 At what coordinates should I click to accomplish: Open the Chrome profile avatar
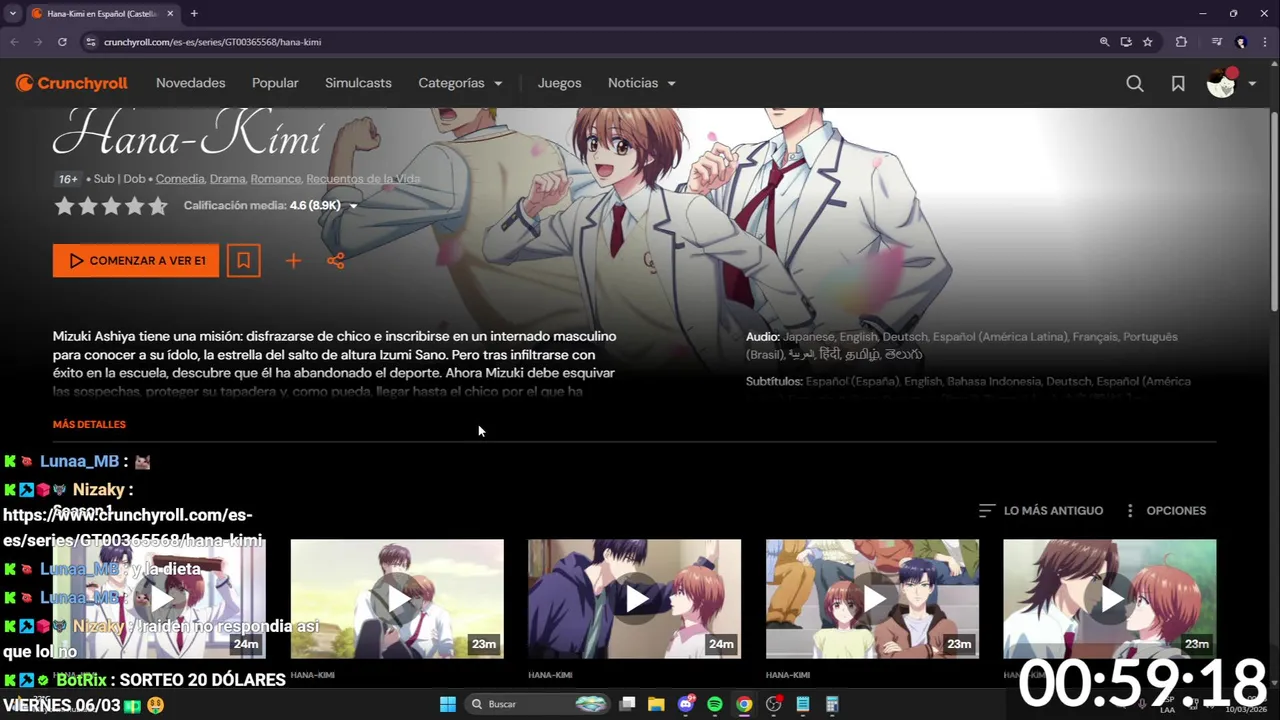click(x=1241, y=42)
